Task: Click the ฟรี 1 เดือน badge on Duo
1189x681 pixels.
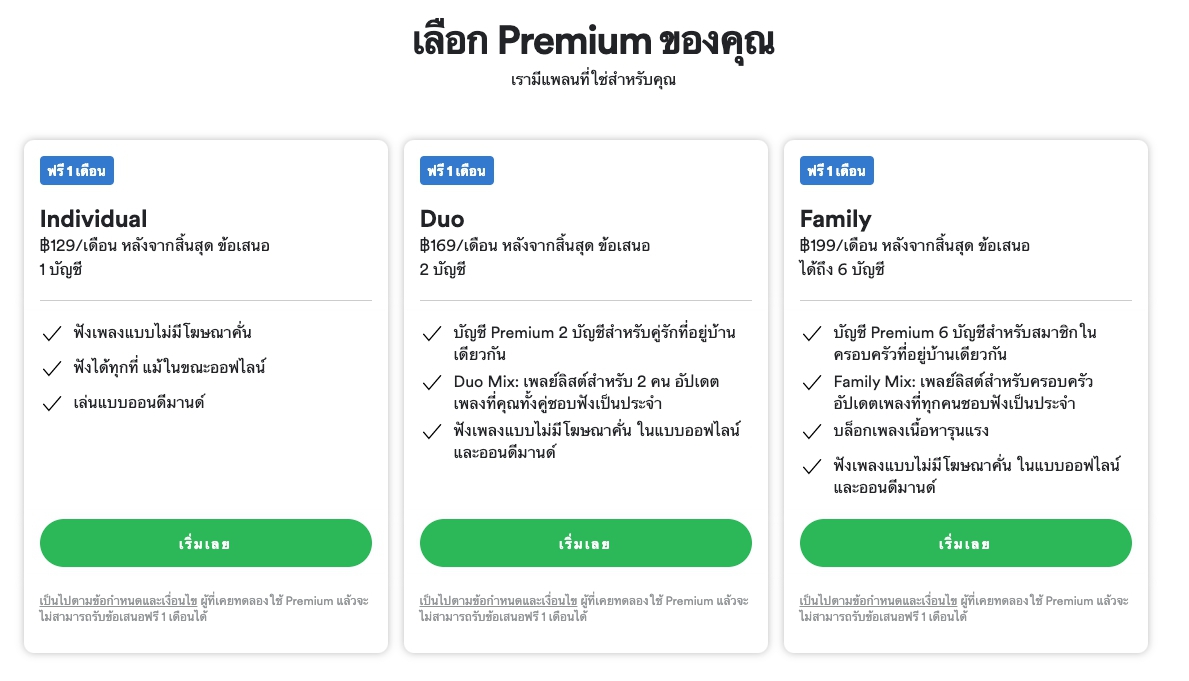Action: pos(457,171)
